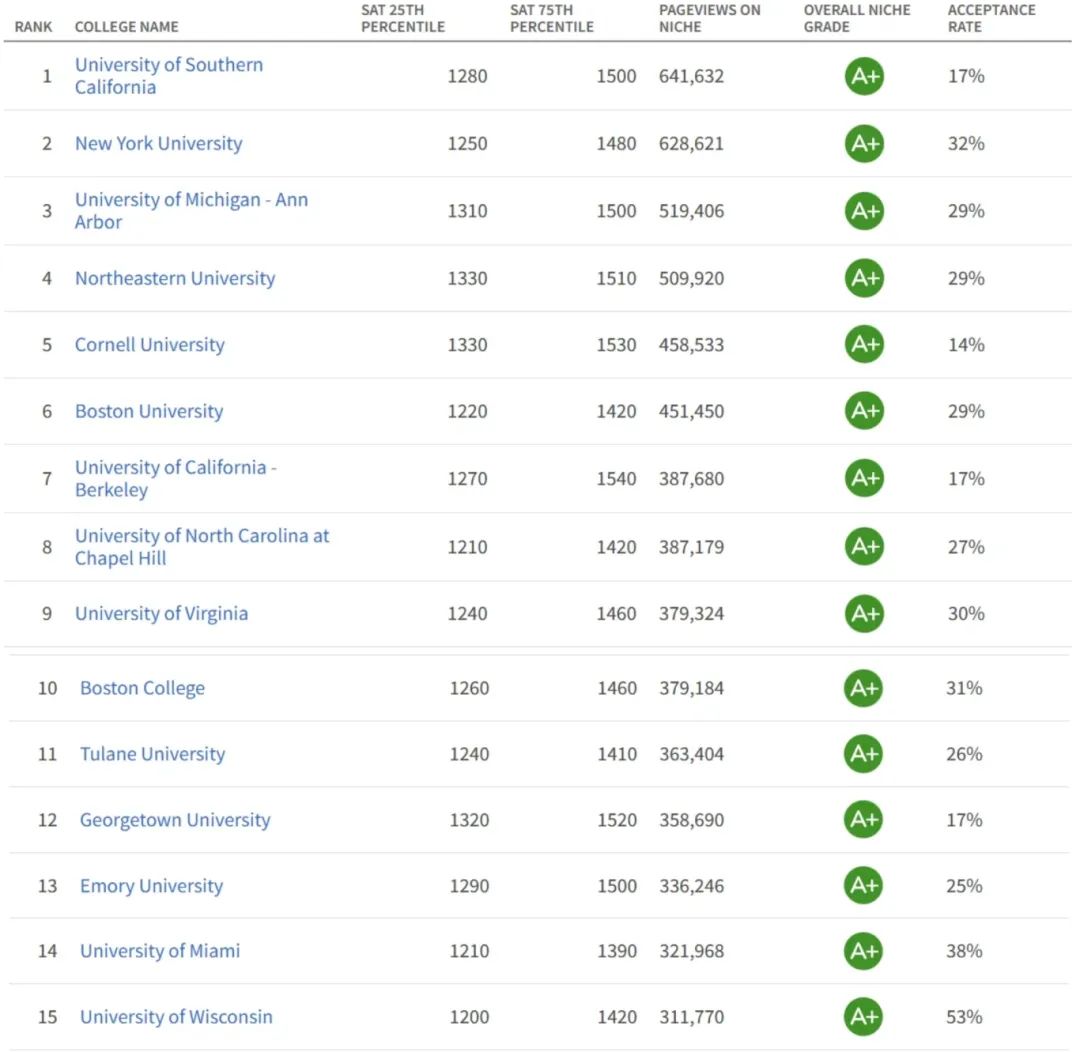Click the A+ badge for University of Wisconsin
Viewport: 1080px width, 1052px height.
[x=863, y=1017]
